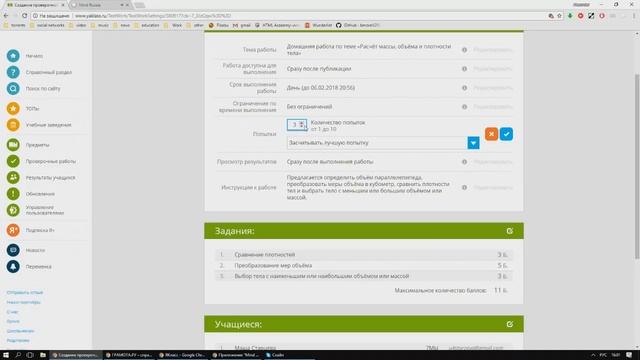Open Результаты учащихся sidebar icon
The height and width of the screenshot is (360, 640).
tap(13, 178)
